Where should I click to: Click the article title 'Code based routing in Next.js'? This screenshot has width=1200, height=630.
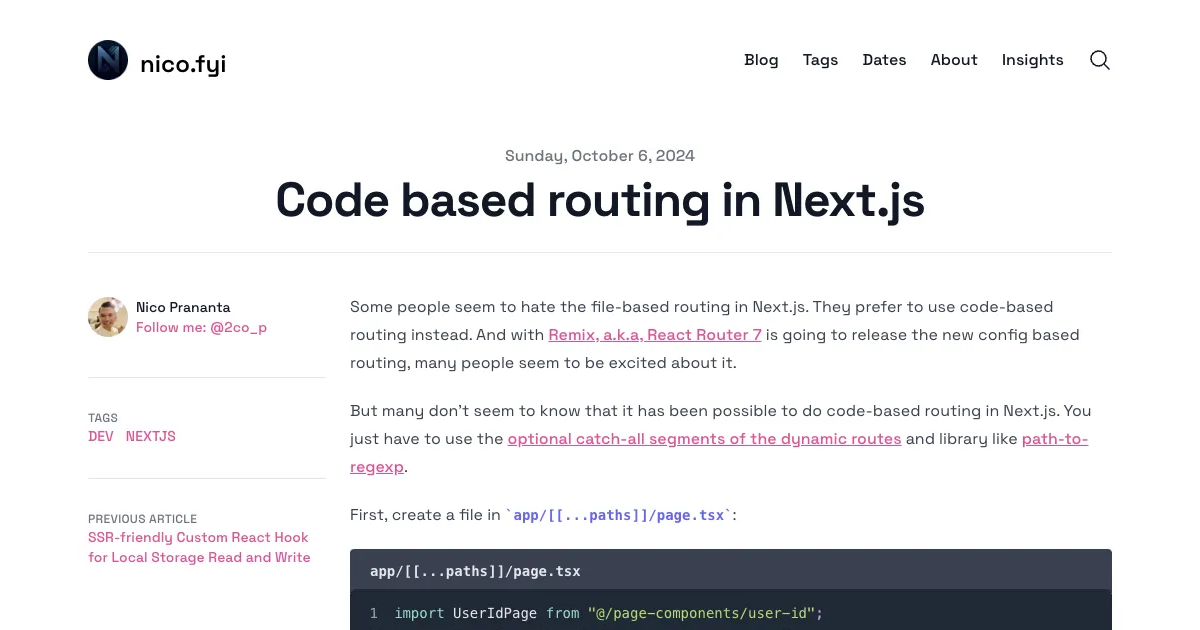coord(600,201)
